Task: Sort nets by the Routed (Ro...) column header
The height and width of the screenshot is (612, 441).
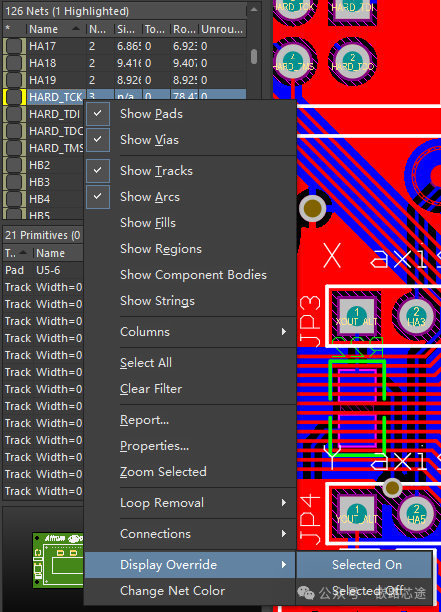Action: 184,29
